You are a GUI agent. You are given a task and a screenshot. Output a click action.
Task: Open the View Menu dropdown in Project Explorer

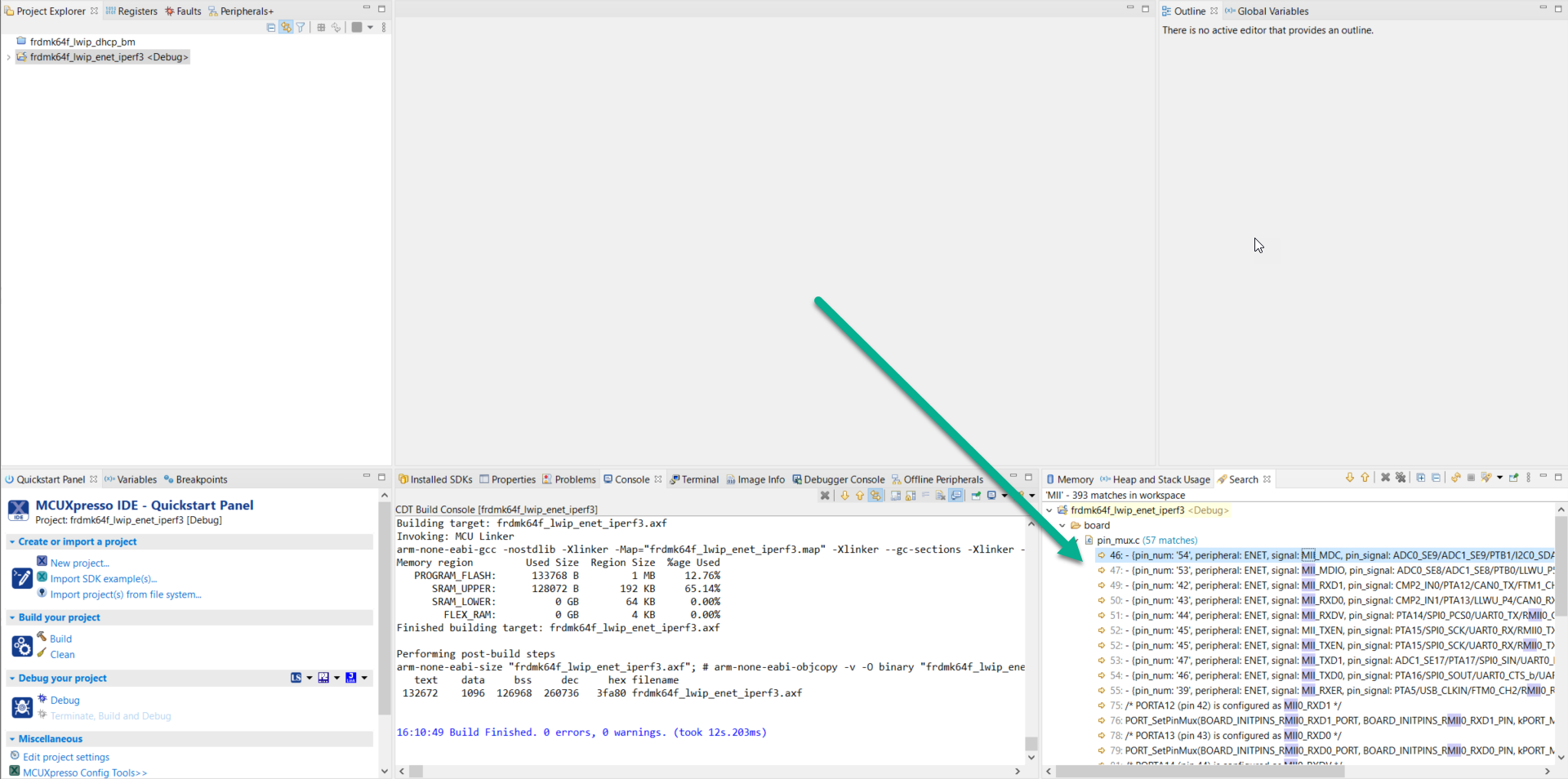[x=384, y=27]
